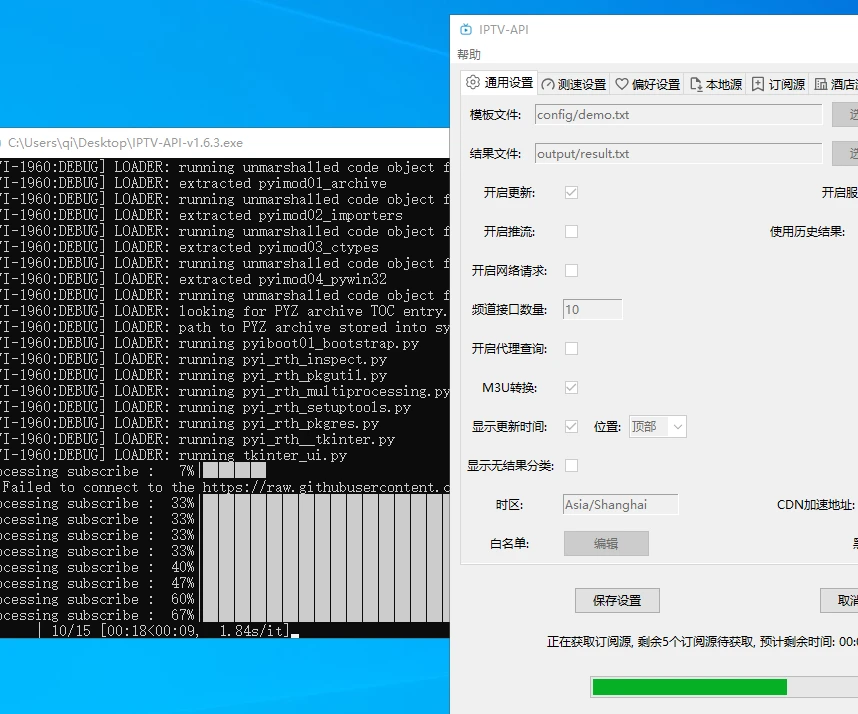The image size is (858, 714).
Task: Click the 模板文件 field with config/demo.txt
Action: pos(677,115)
